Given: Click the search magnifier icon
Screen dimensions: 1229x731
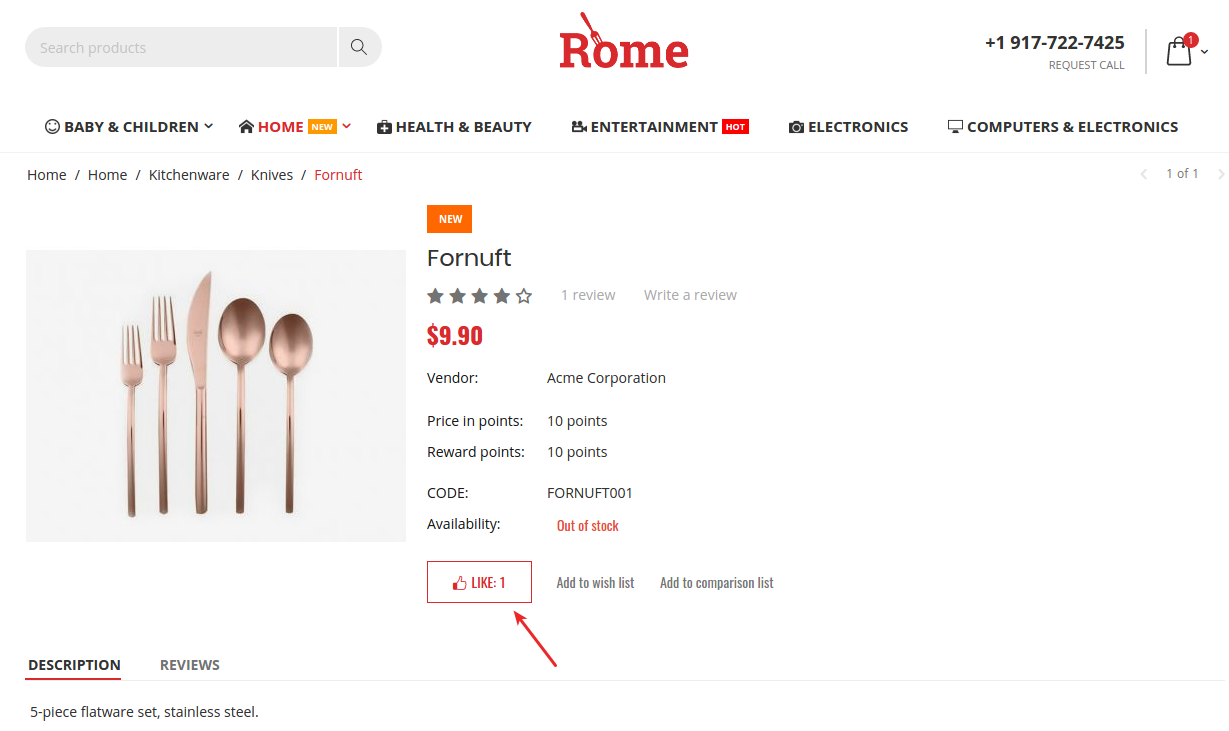Looking at the screenshot, I should [x=359, y=47].
